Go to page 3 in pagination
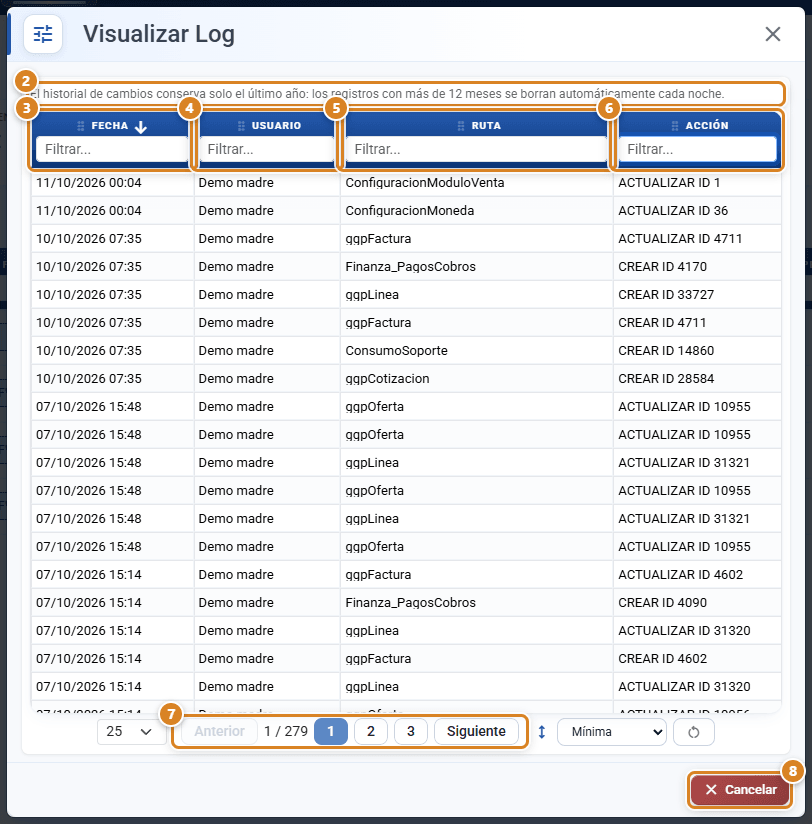Viewport: 812px width, 824px height. pyautogui.click(x=410, y=732)
